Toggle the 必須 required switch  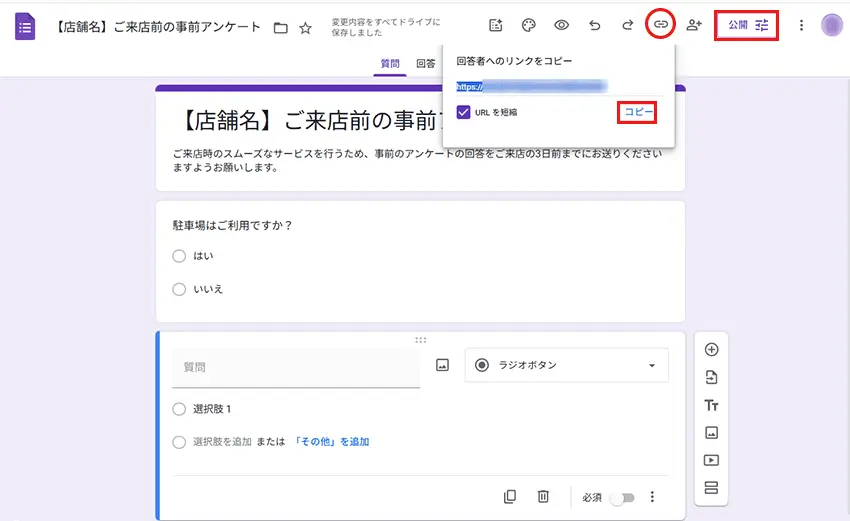click(621, 497)
